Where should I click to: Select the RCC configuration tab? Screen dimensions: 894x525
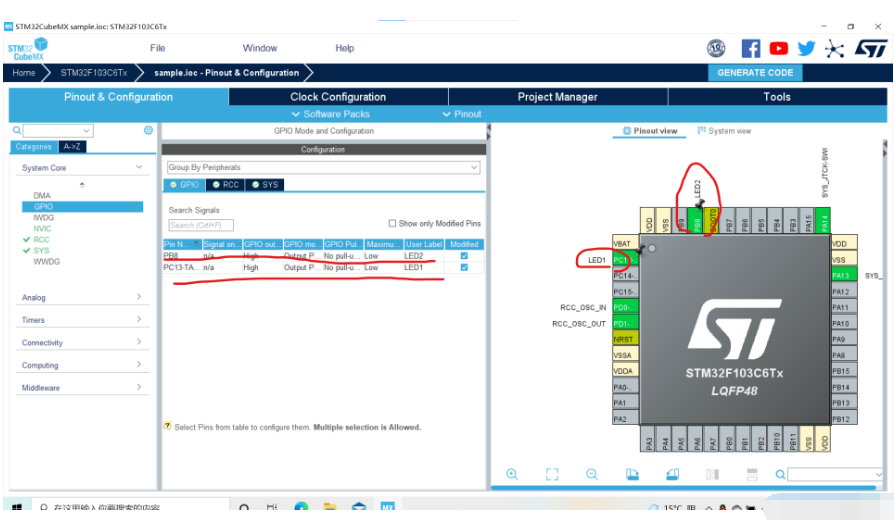[225, 185]
